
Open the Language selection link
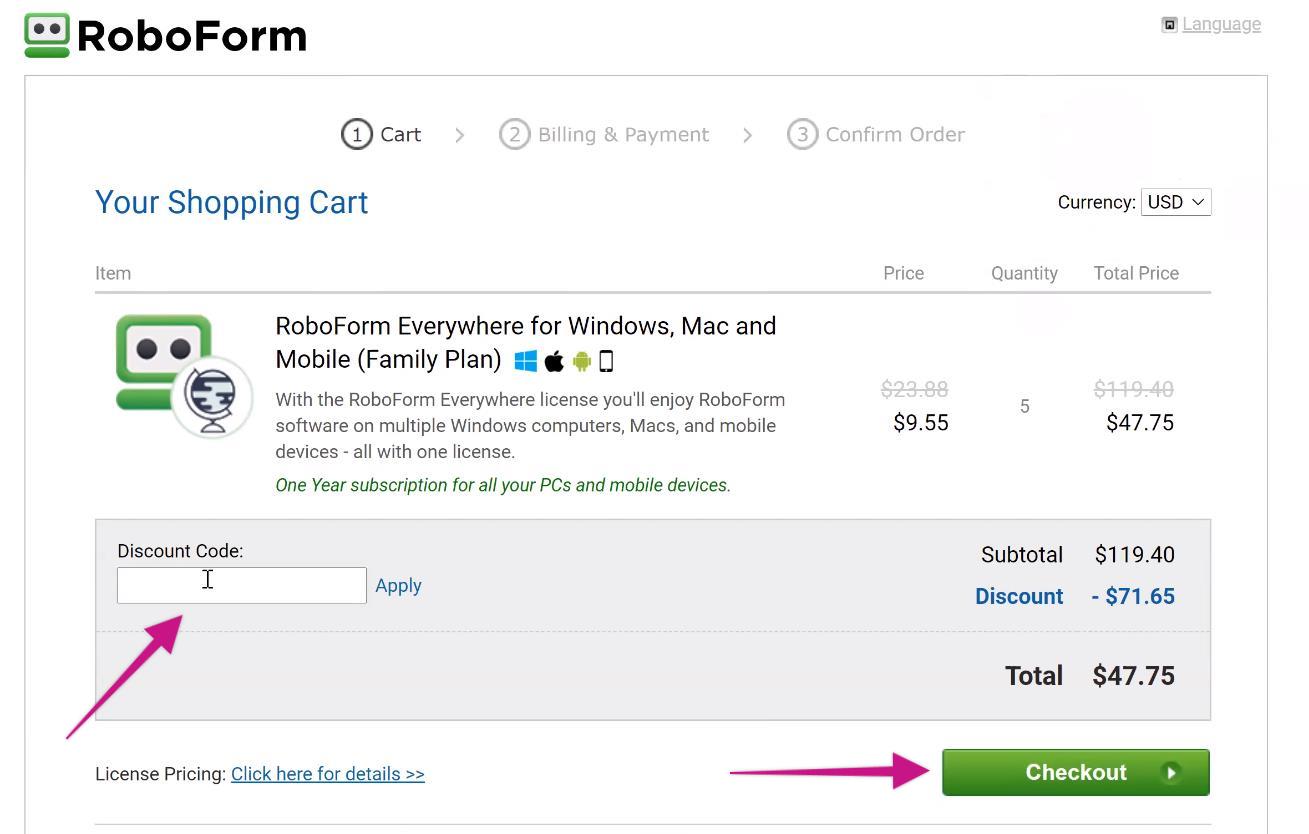(1220, 24)
